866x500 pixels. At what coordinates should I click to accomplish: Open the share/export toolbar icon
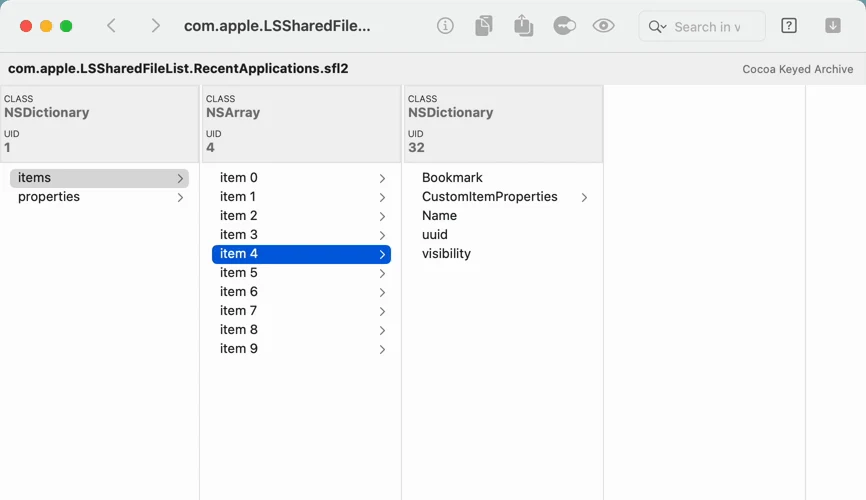click(x=523, y=26)
